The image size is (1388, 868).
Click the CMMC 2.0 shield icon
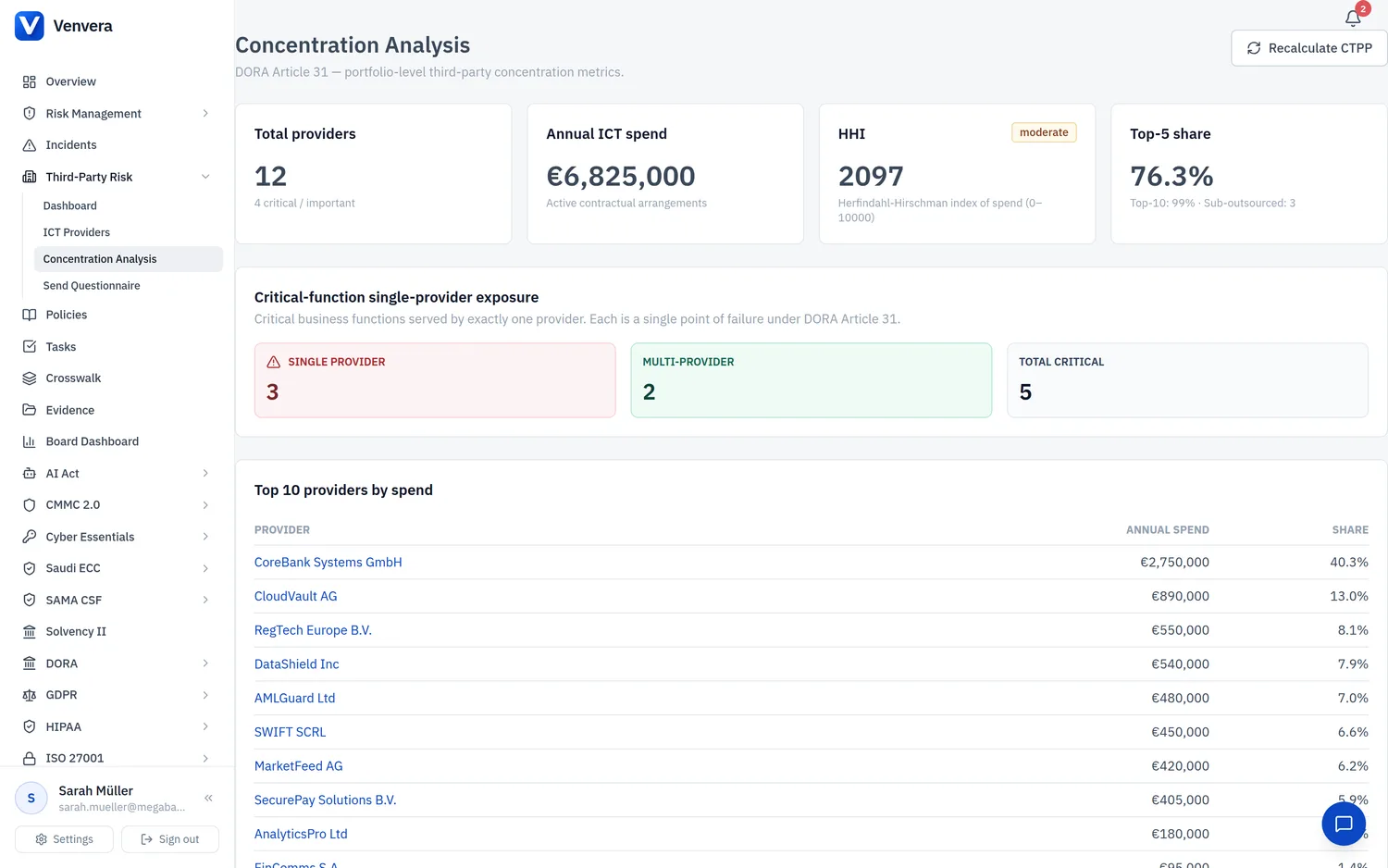tap(30, 505)
